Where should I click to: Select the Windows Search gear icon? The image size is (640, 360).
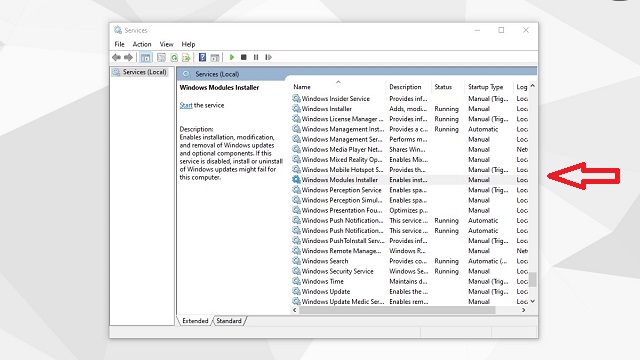(296, 261)
